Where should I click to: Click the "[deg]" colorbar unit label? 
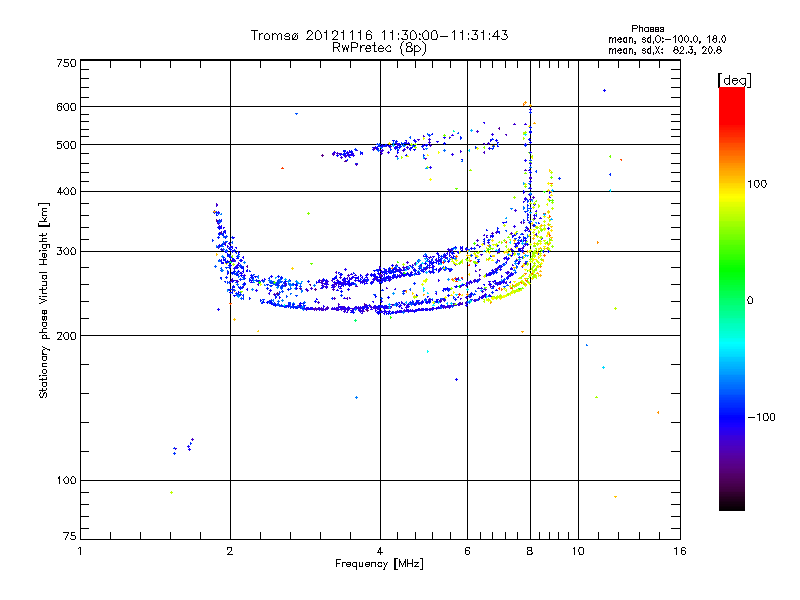click(x=734, y=80)
